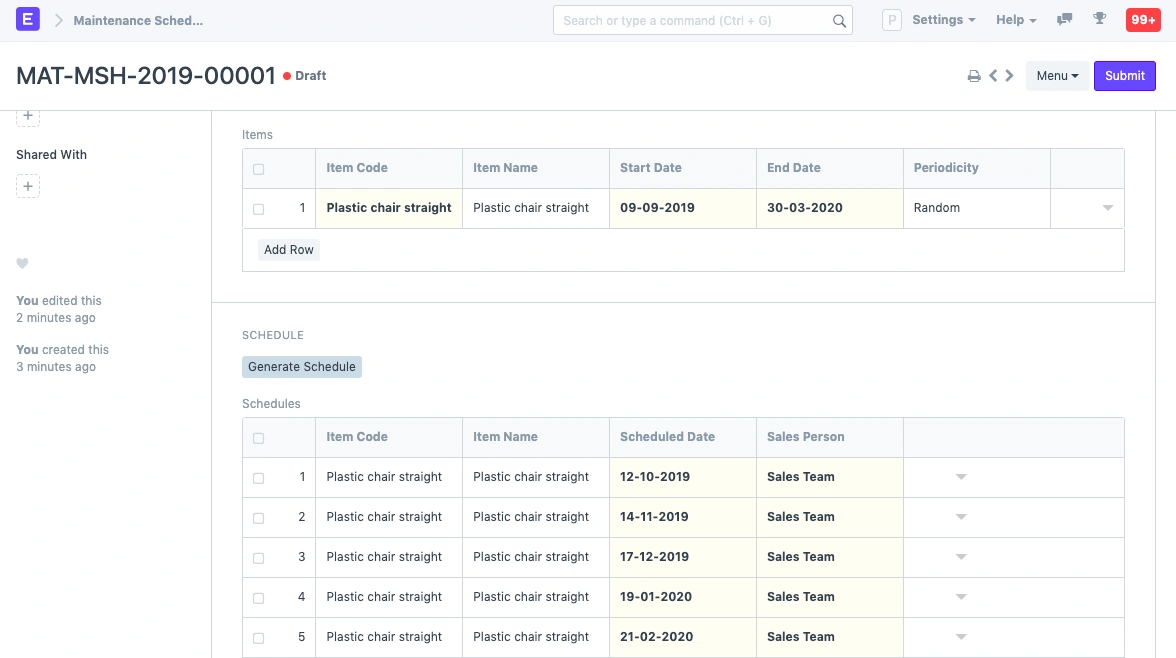This screenshot has width=1176, height=658.
Task: Go to next document arrow
Action: [x=1010, y=76]
